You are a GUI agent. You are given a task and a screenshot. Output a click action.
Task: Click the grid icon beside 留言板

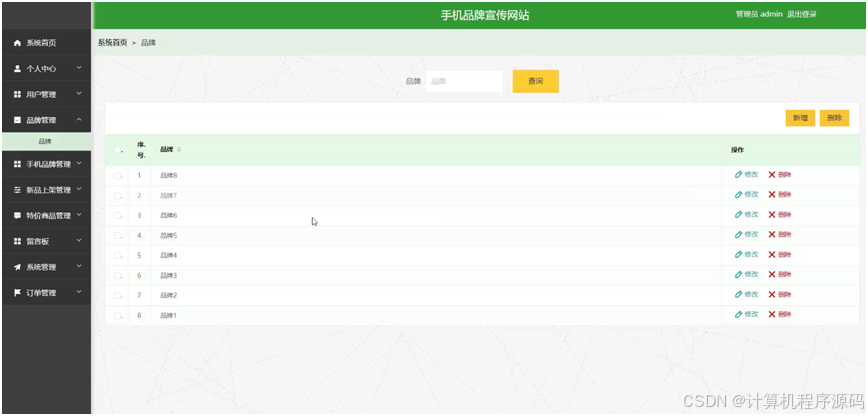[17, 242]
